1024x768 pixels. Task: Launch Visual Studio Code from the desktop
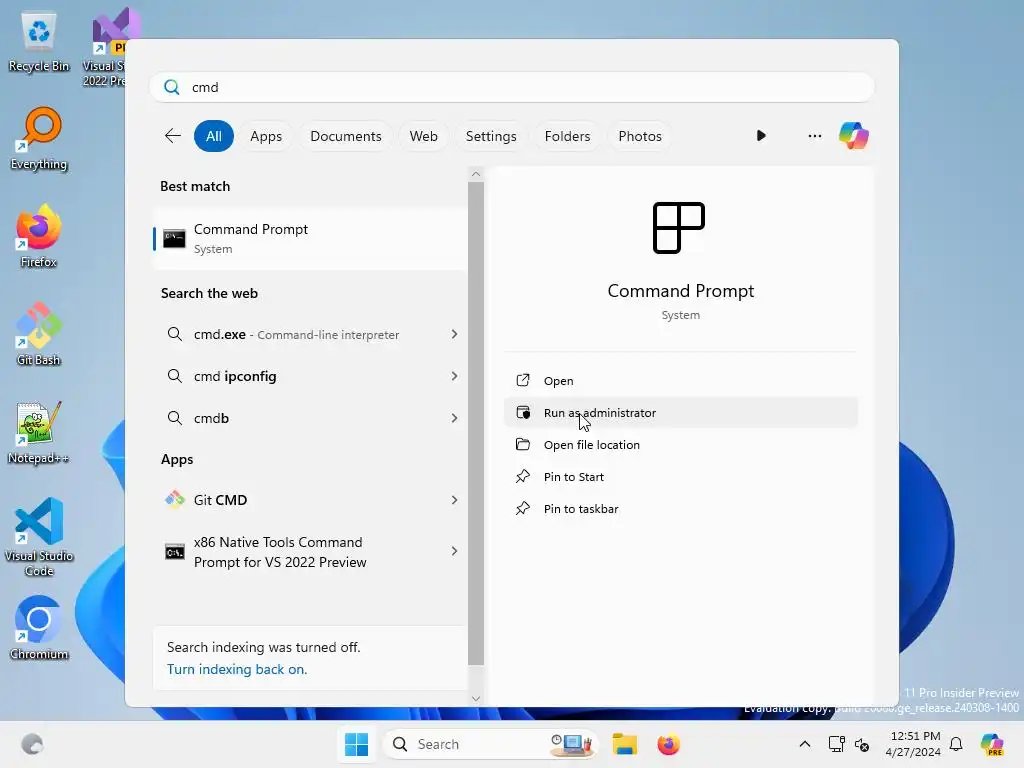[39, 537]
